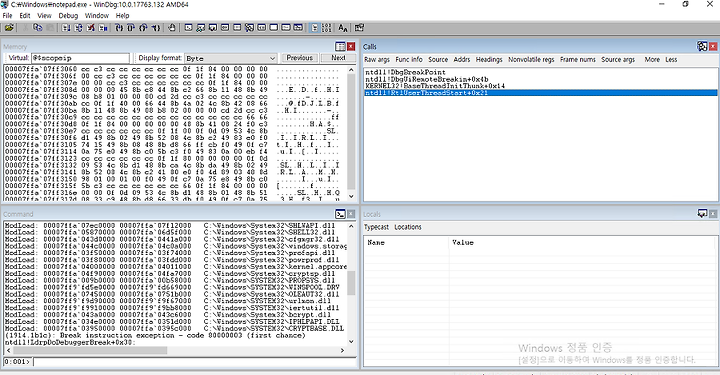720x375 pixels.
Task: Open the Memory window via toolbar icon
Action: tap(237, 28)
